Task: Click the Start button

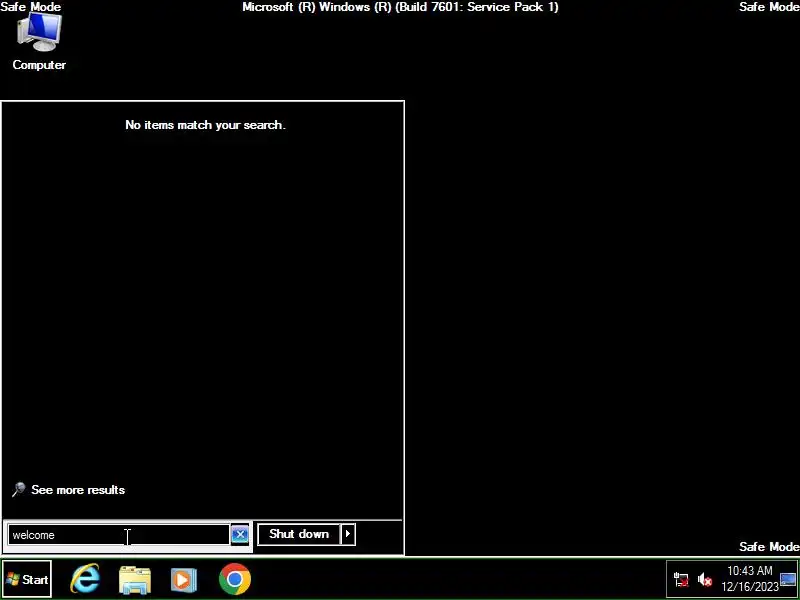Action: point(27,579)
